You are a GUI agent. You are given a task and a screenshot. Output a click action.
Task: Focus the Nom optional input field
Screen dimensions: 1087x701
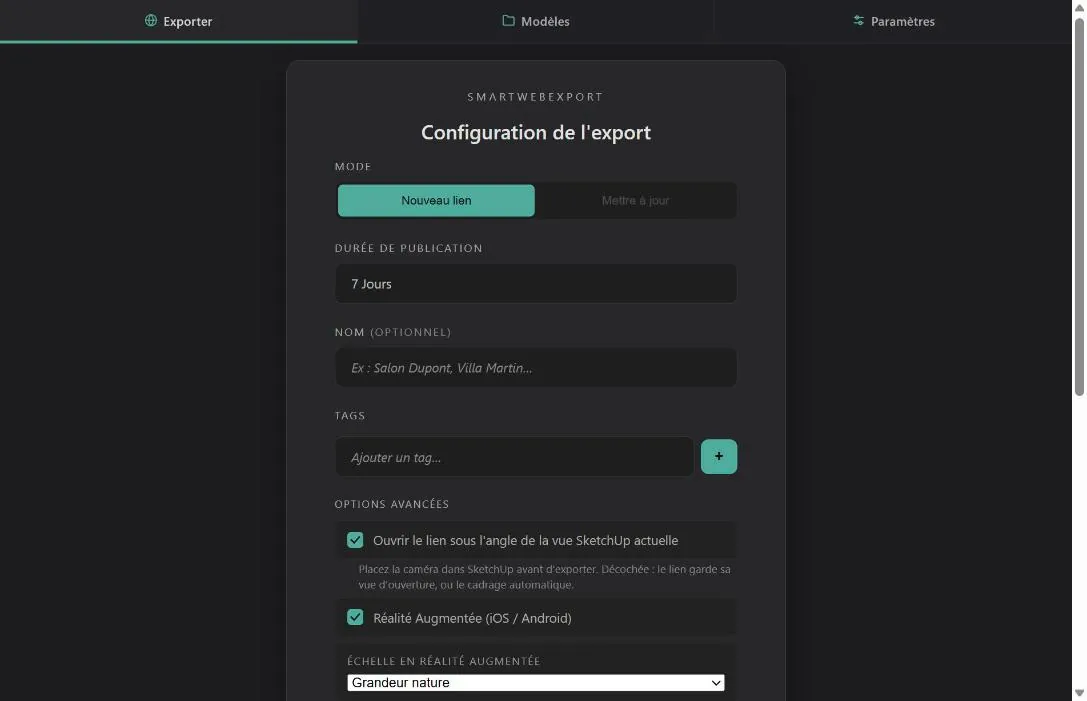pyautogui.click(x=536, y=367)
